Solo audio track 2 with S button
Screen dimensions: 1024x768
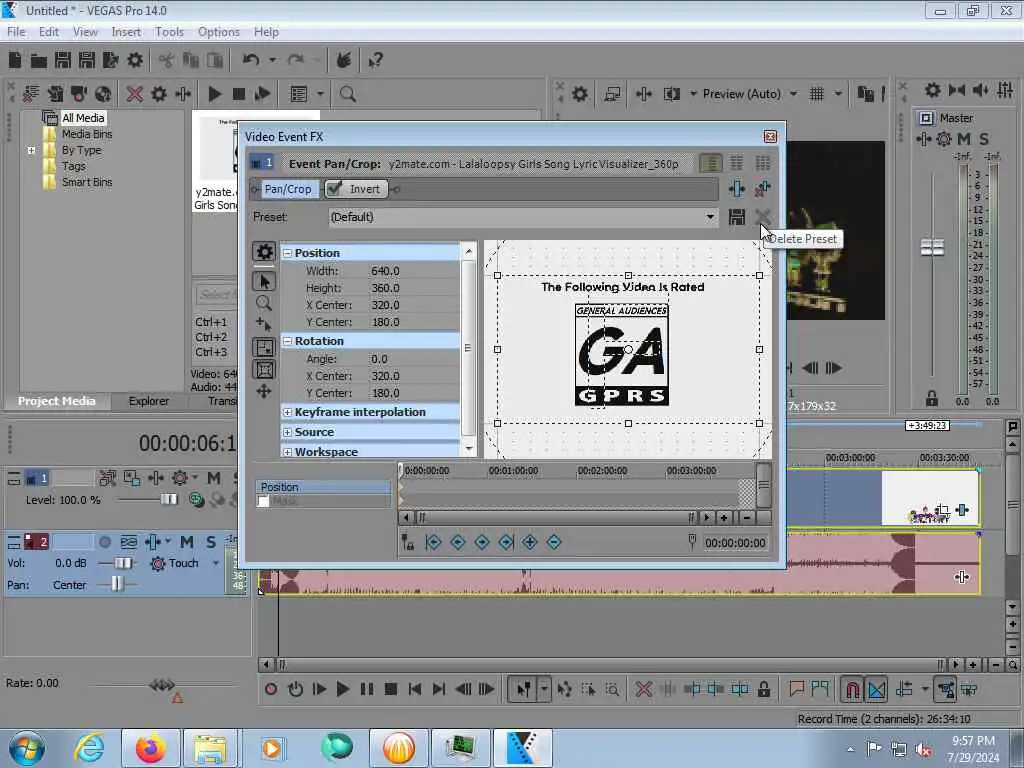(211, 542)
